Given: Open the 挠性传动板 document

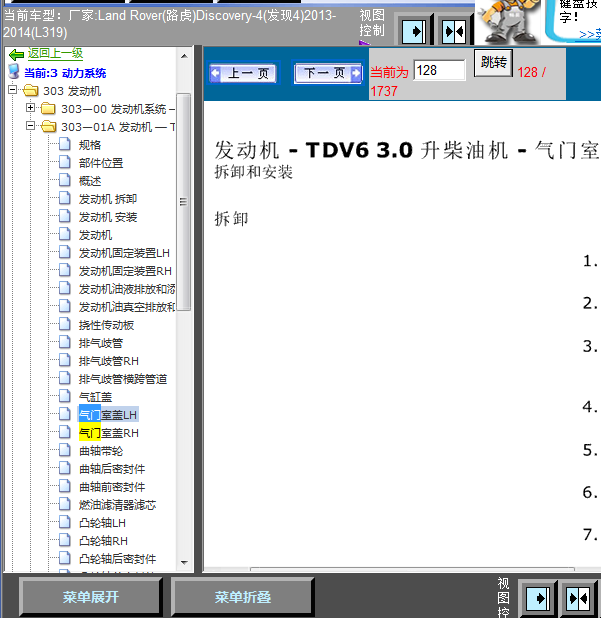Looking at the screenshot, I should [106, 325].
